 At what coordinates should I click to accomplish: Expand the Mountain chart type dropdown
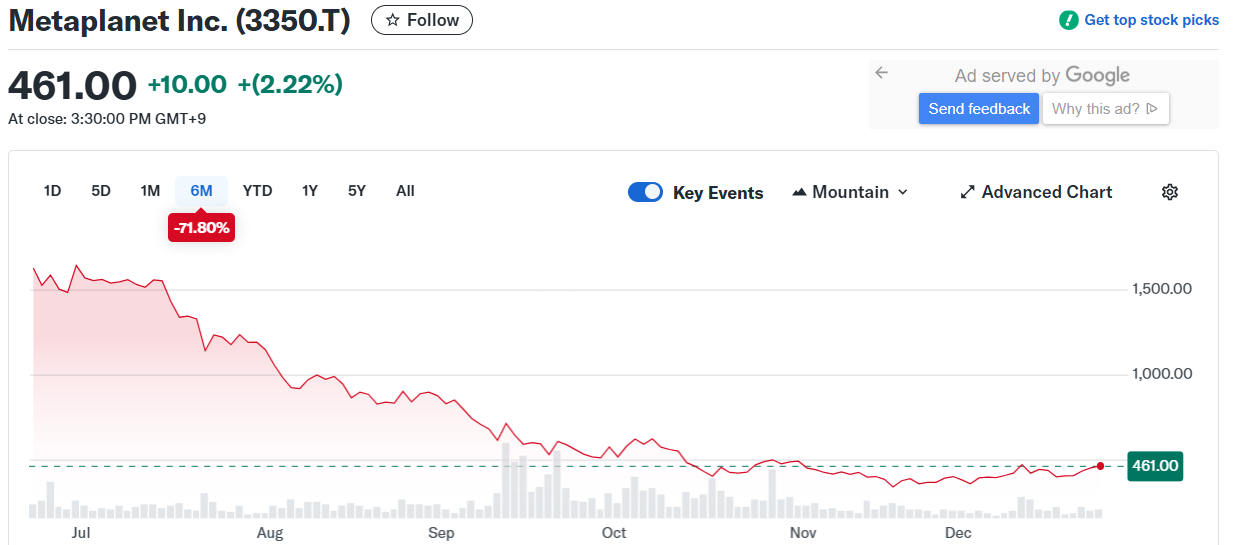coord(903,192)
